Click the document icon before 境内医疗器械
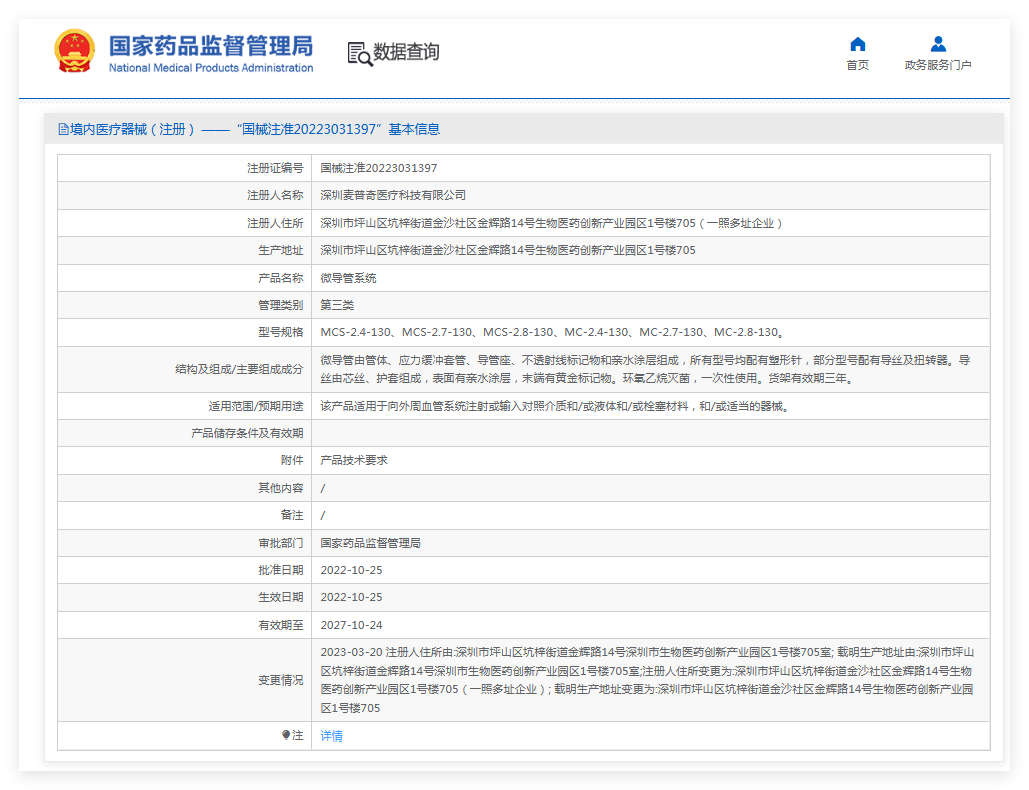1029x790 pixels. pyautogui.click(x=63, y=129)
